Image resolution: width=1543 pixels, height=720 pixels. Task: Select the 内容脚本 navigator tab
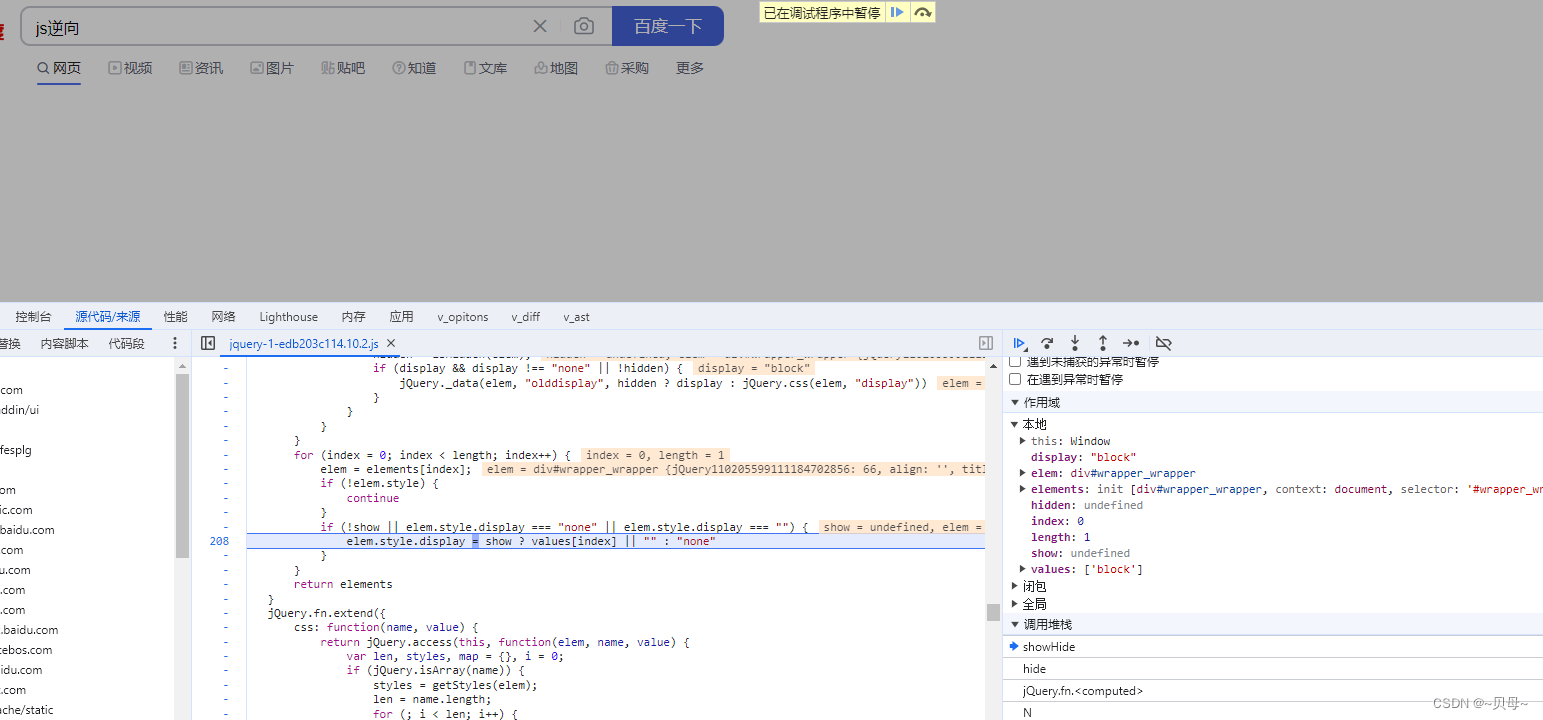pos(65,343)
